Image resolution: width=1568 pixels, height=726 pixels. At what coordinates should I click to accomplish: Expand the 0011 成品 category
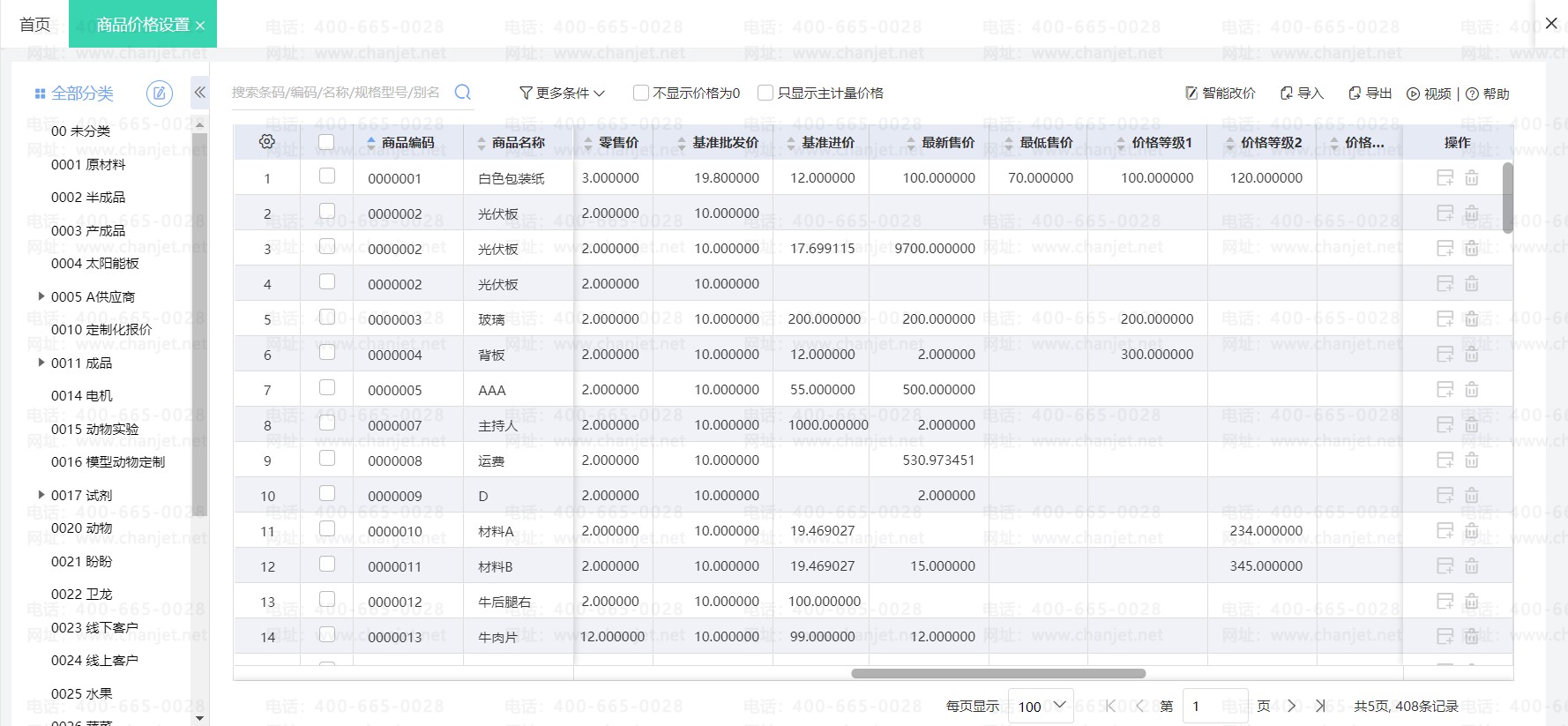41,363
